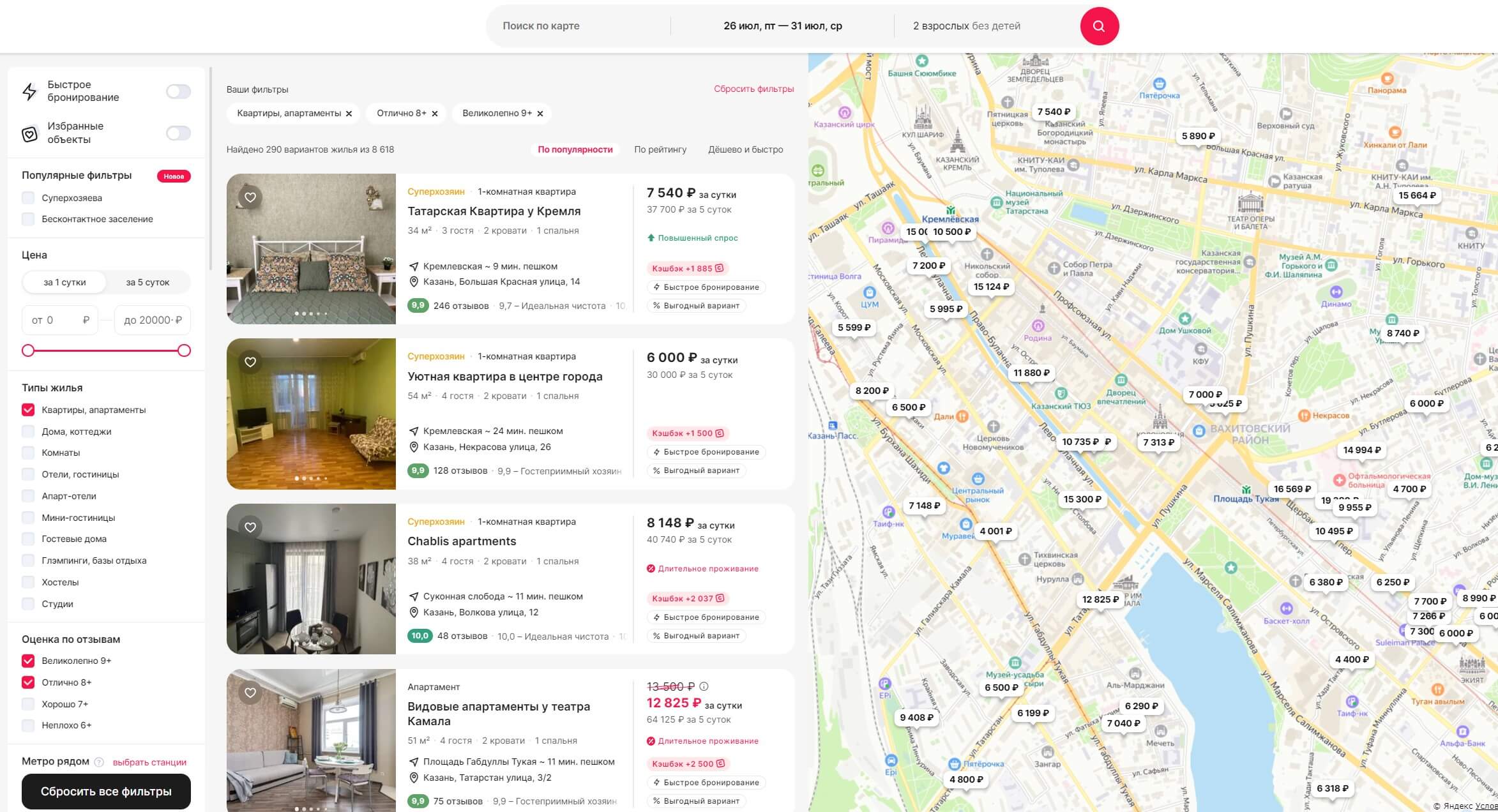
Task: Open map price marker 15 664 ₽
Action: (1417, 195)
